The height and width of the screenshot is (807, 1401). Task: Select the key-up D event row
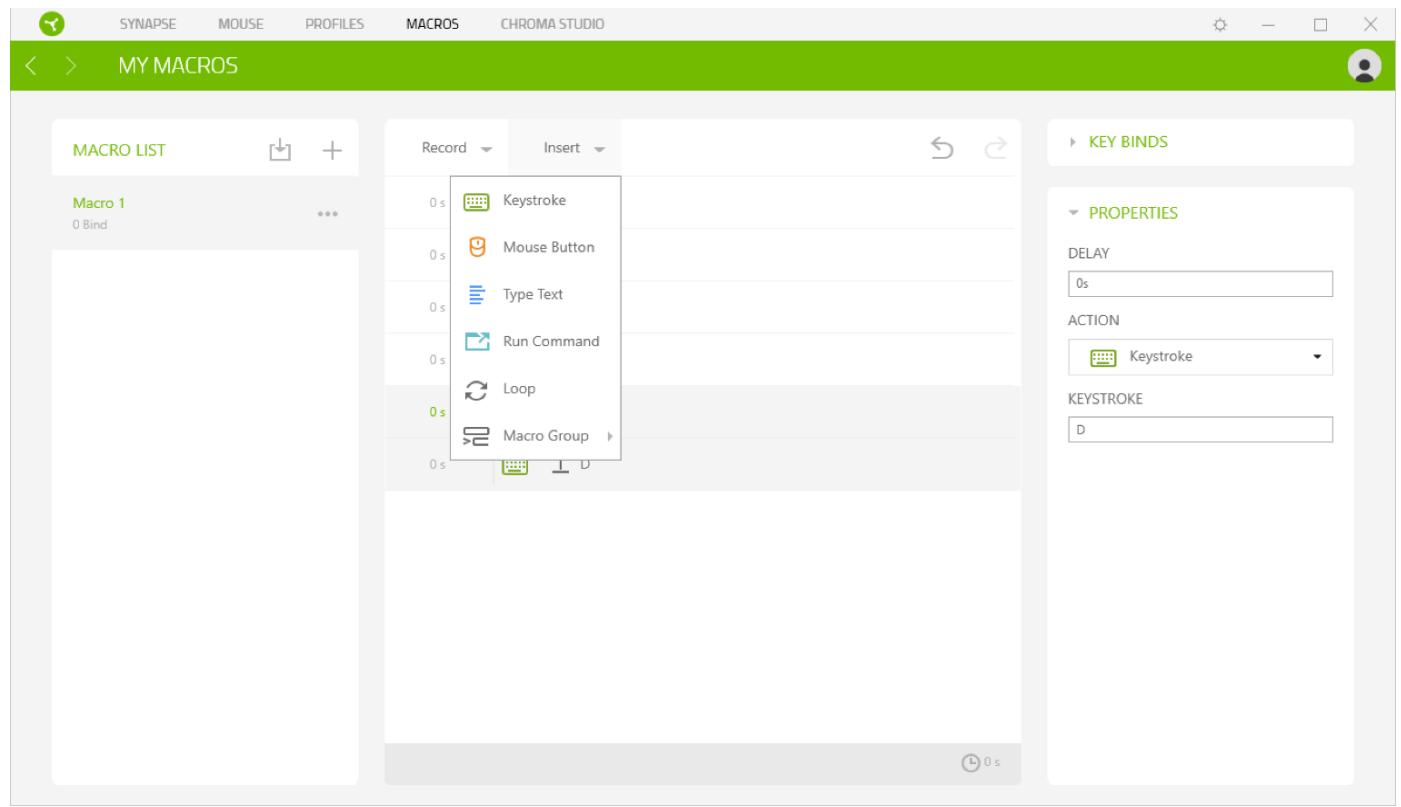pyautogui.click(x=702, y=464)
